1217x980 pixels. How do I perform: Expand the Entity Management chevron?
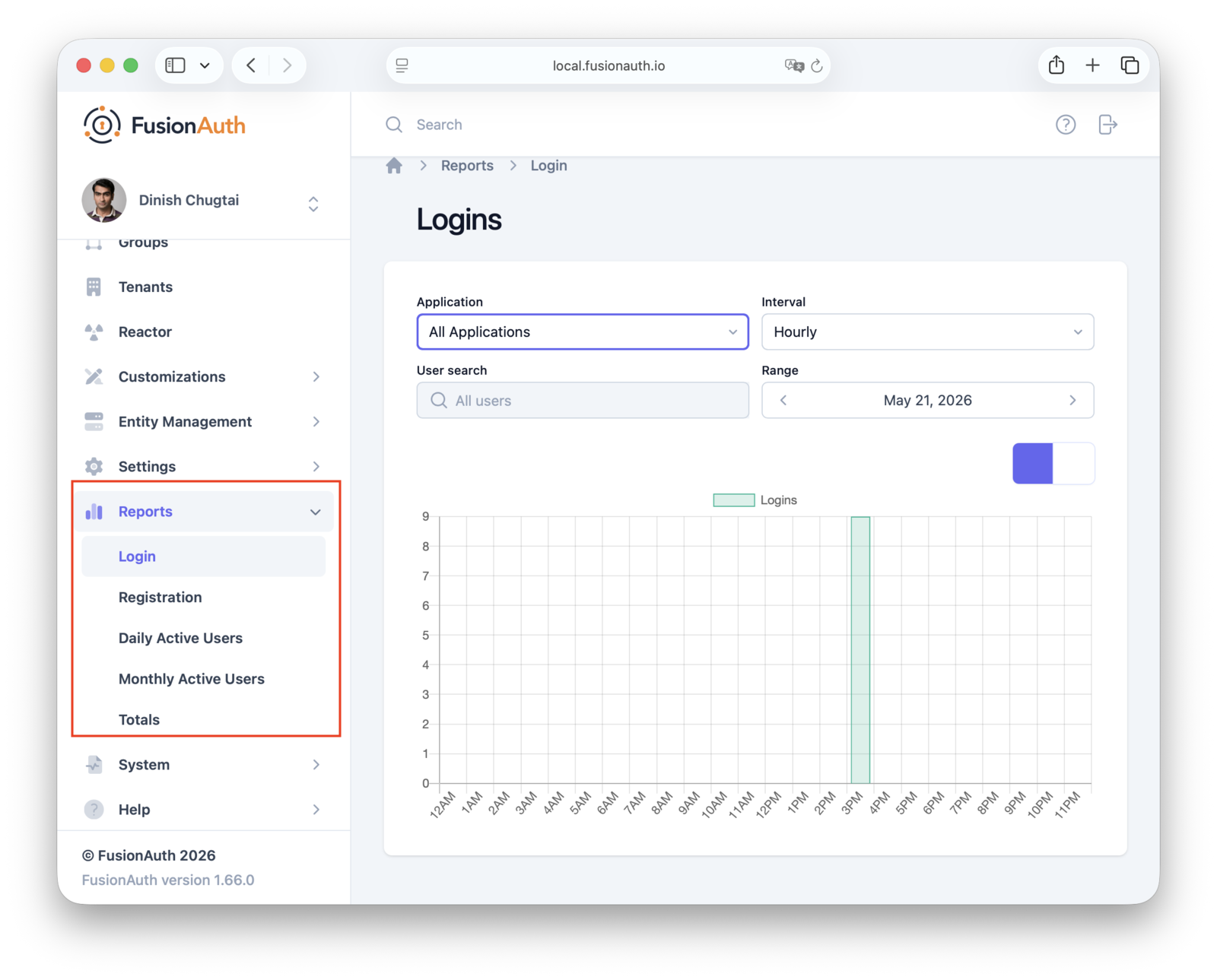[316, 421]
